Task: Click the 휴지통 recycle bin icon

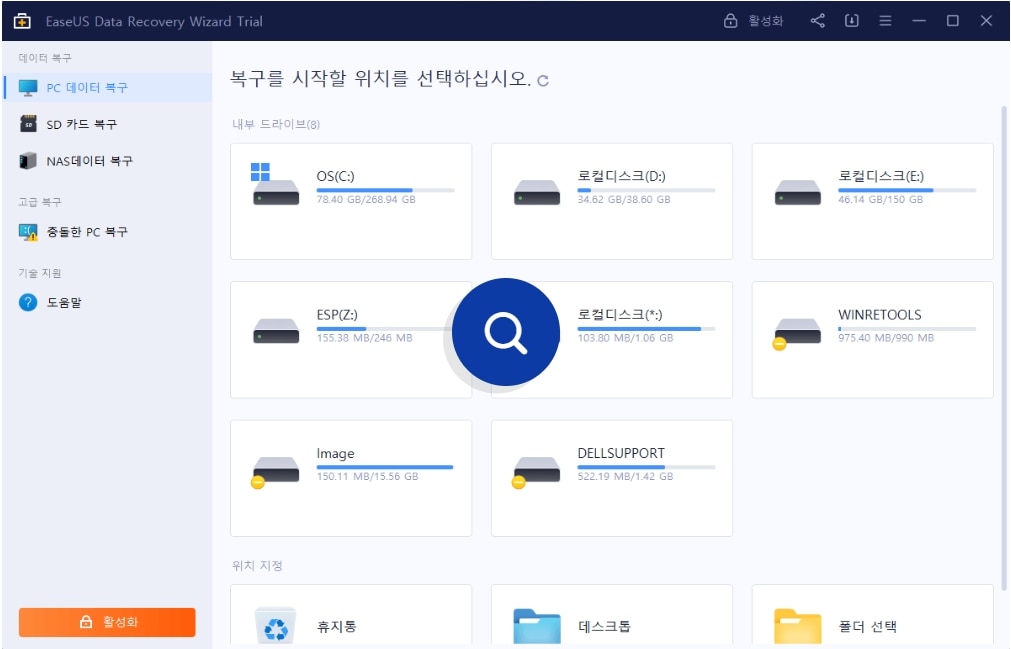Action: (275, 626)
